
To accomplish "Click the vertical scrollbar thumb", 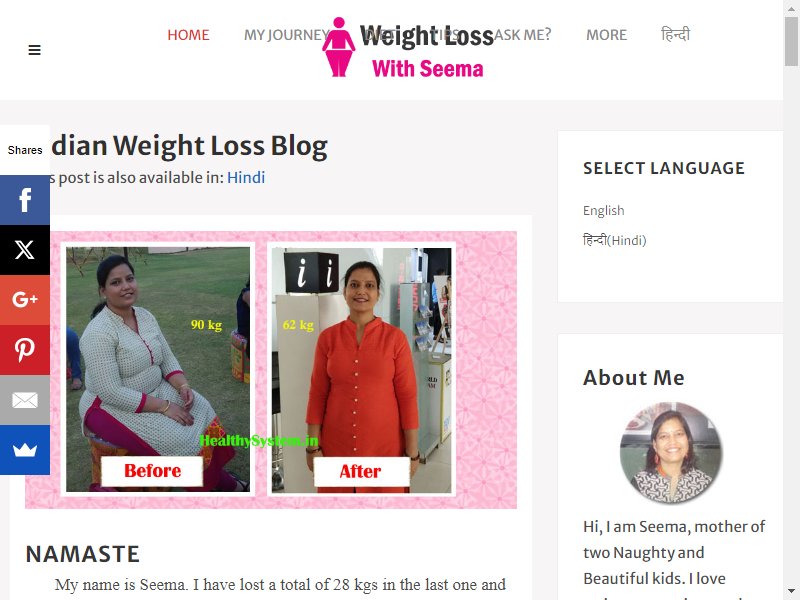I will [x=791, y=41].
